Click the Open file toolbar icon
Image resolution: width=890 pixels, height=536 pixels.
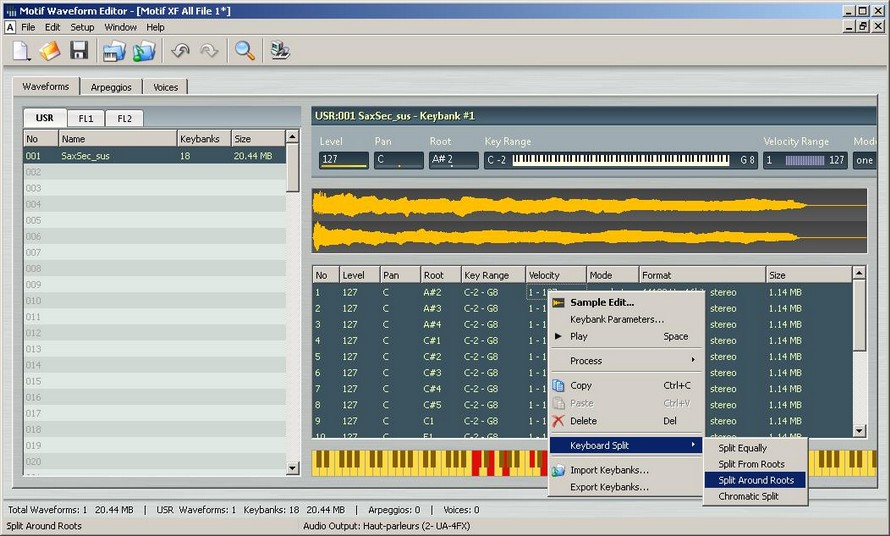50,51
